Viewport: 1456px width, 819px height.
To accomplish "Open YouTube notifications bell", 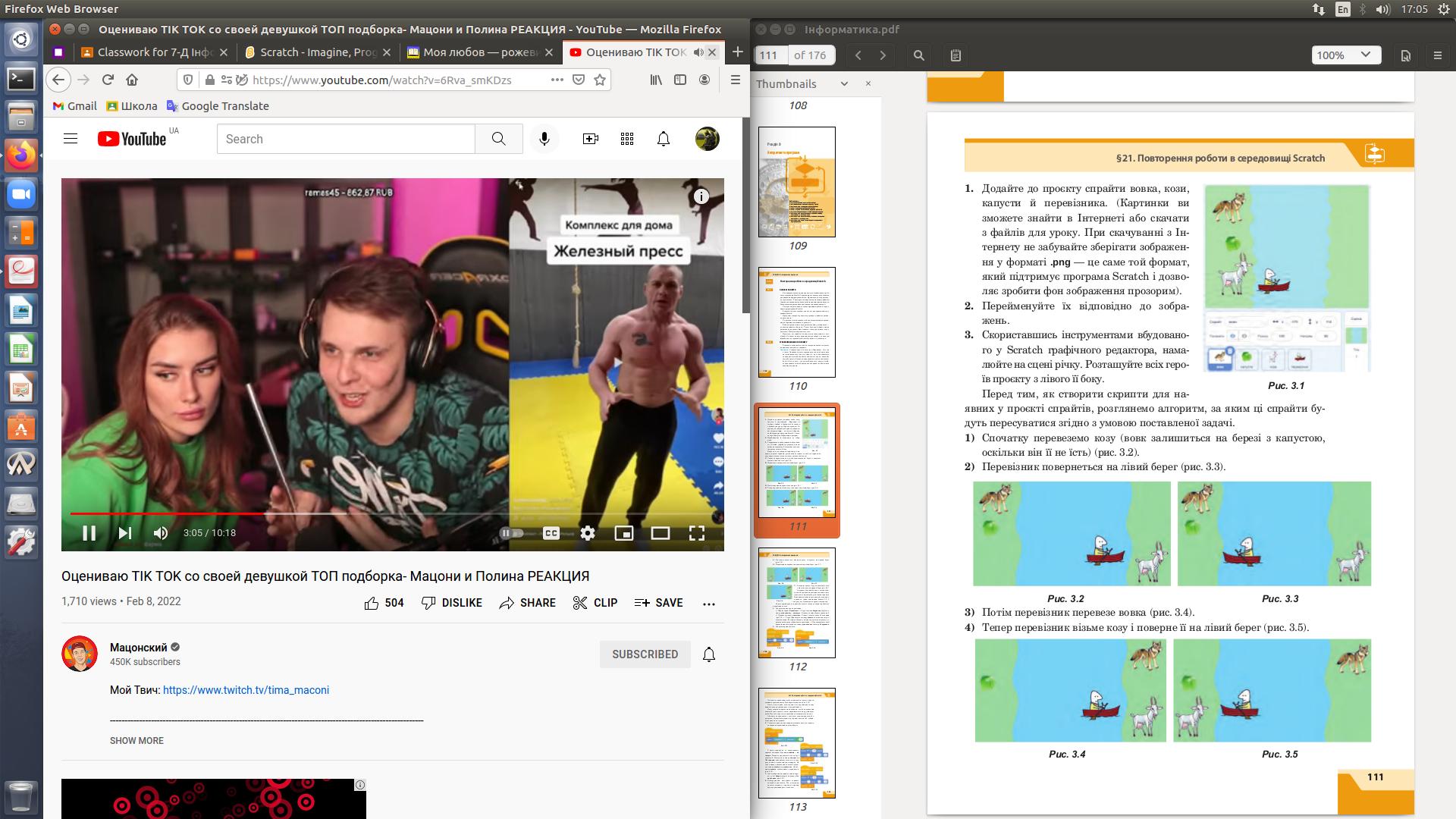I will point(663,139).
